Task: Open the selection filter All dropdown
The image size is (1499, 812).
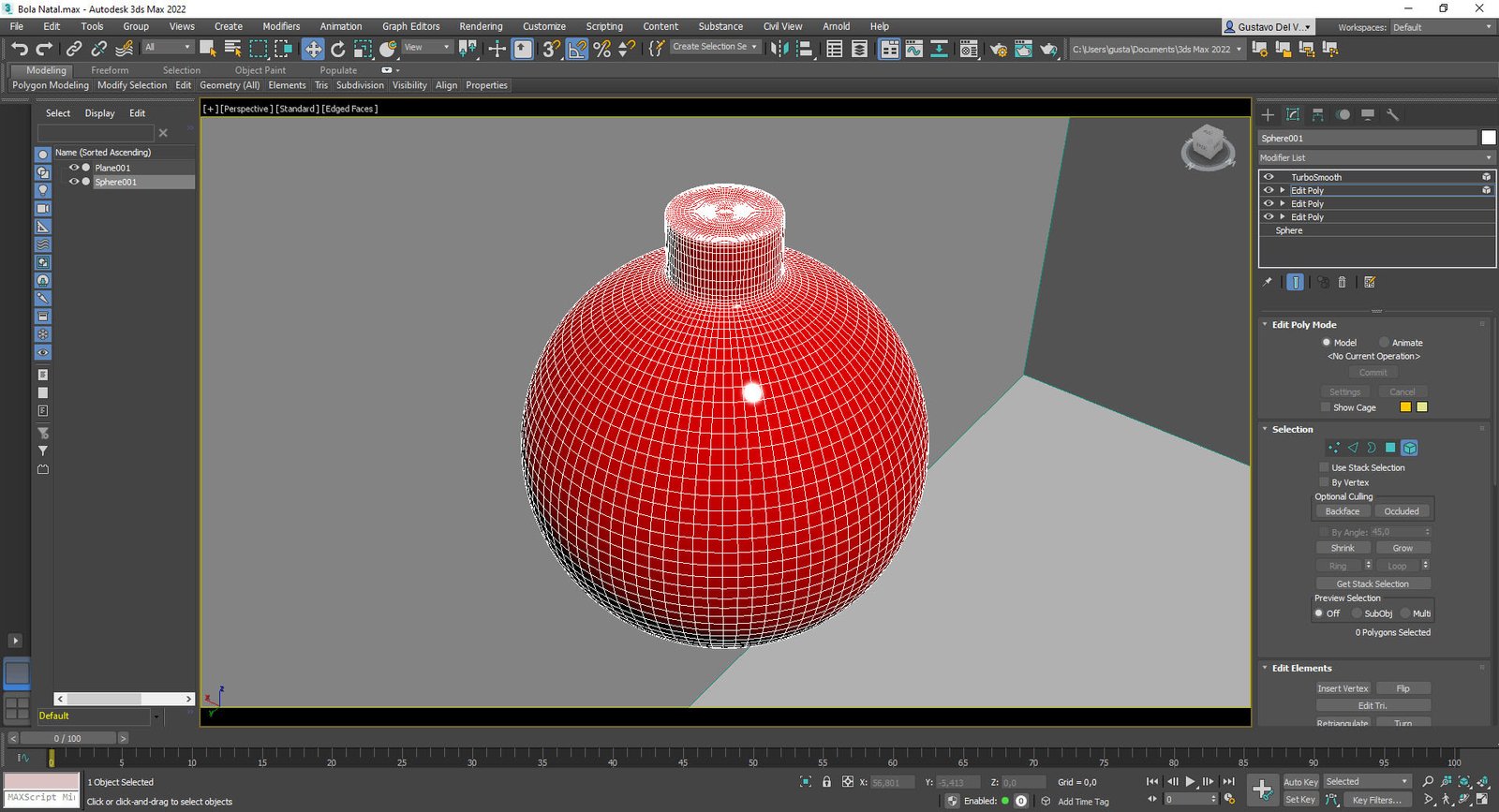Action: 168,47
